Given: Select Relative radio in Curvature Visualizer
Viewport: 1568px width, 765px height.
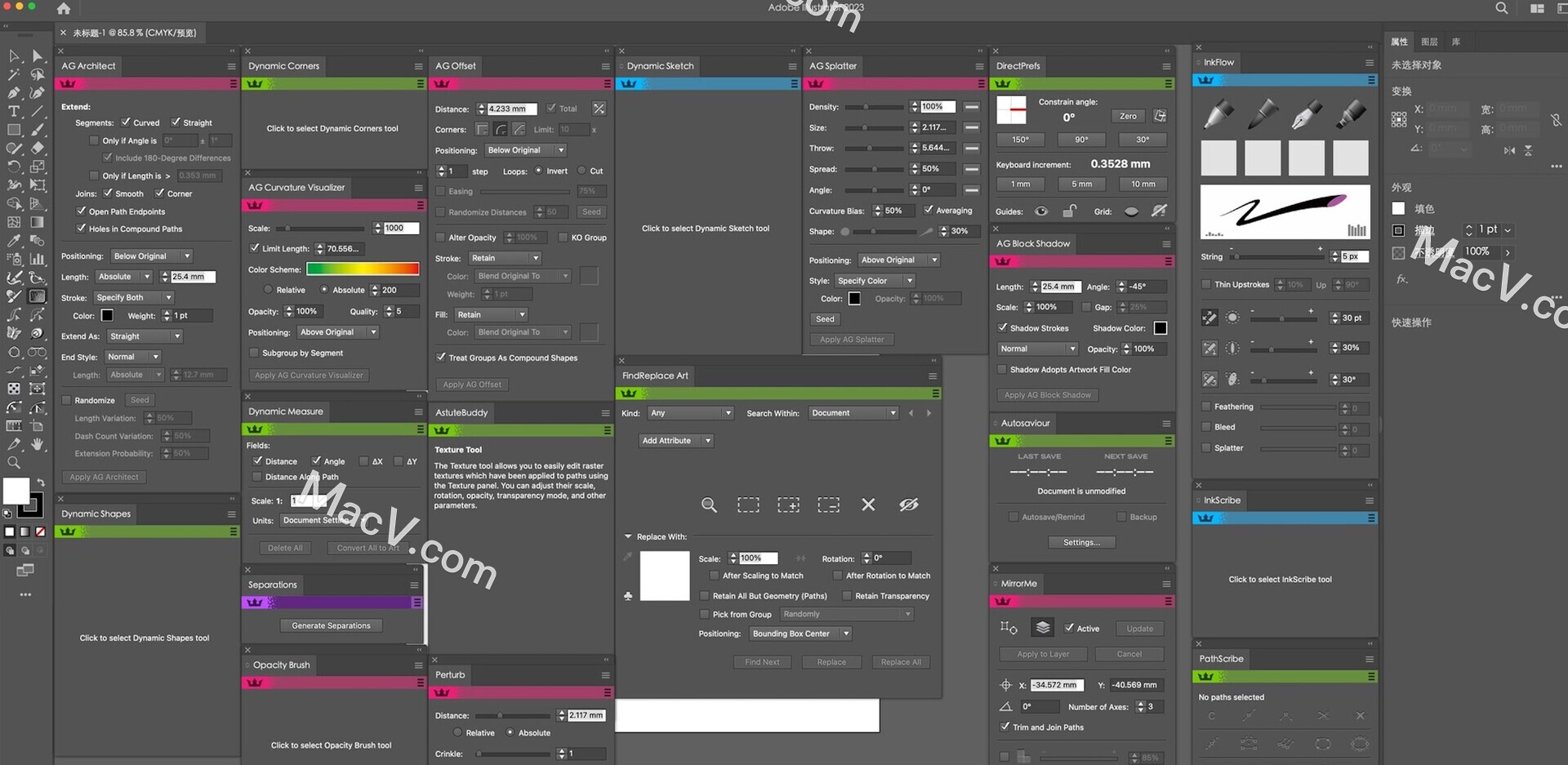Looking at the screenshot, I should point(268,290).
